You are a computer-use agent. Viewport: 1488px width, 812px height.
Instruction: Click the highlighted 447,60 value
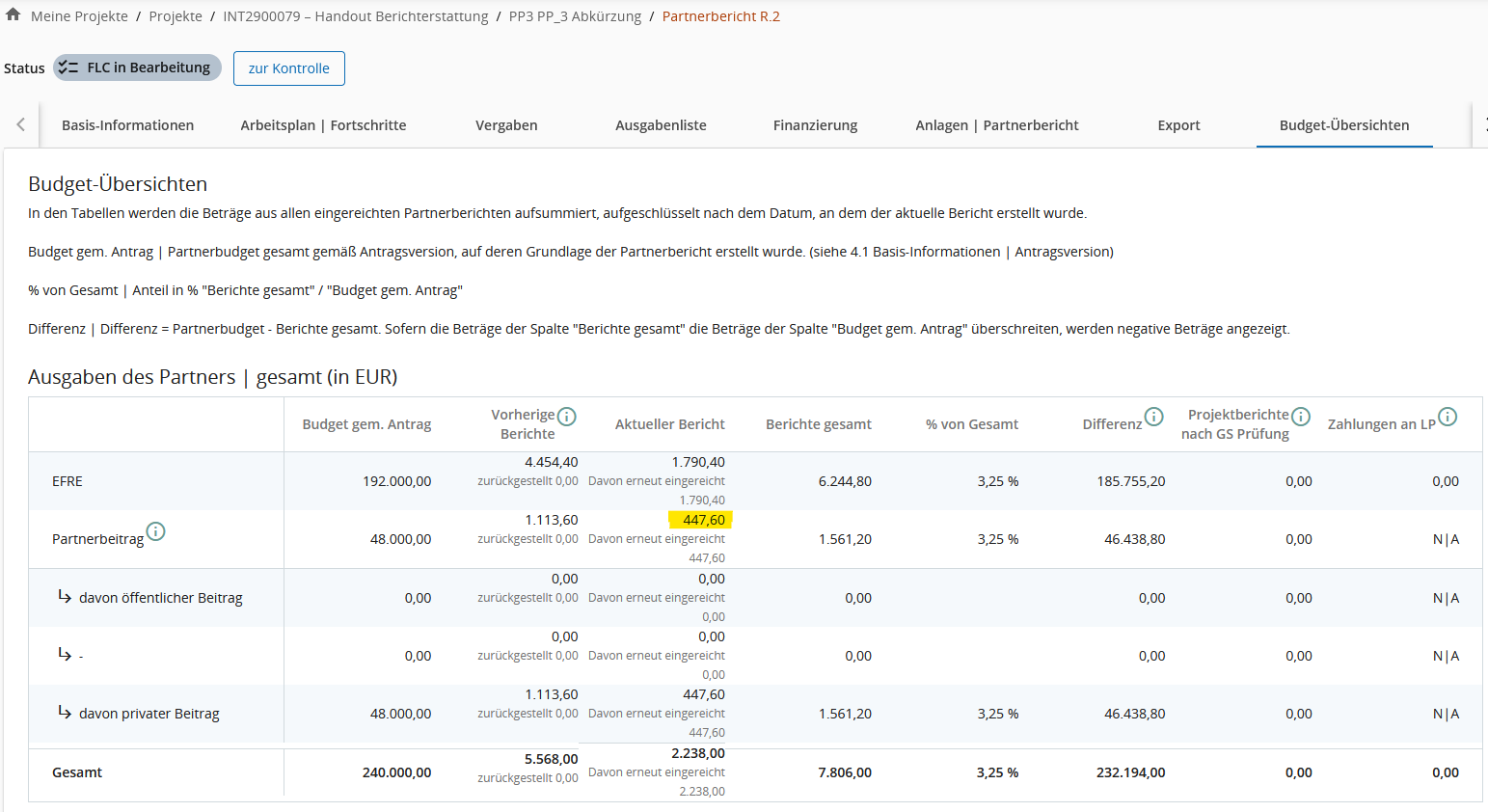(x=703, y=520)
